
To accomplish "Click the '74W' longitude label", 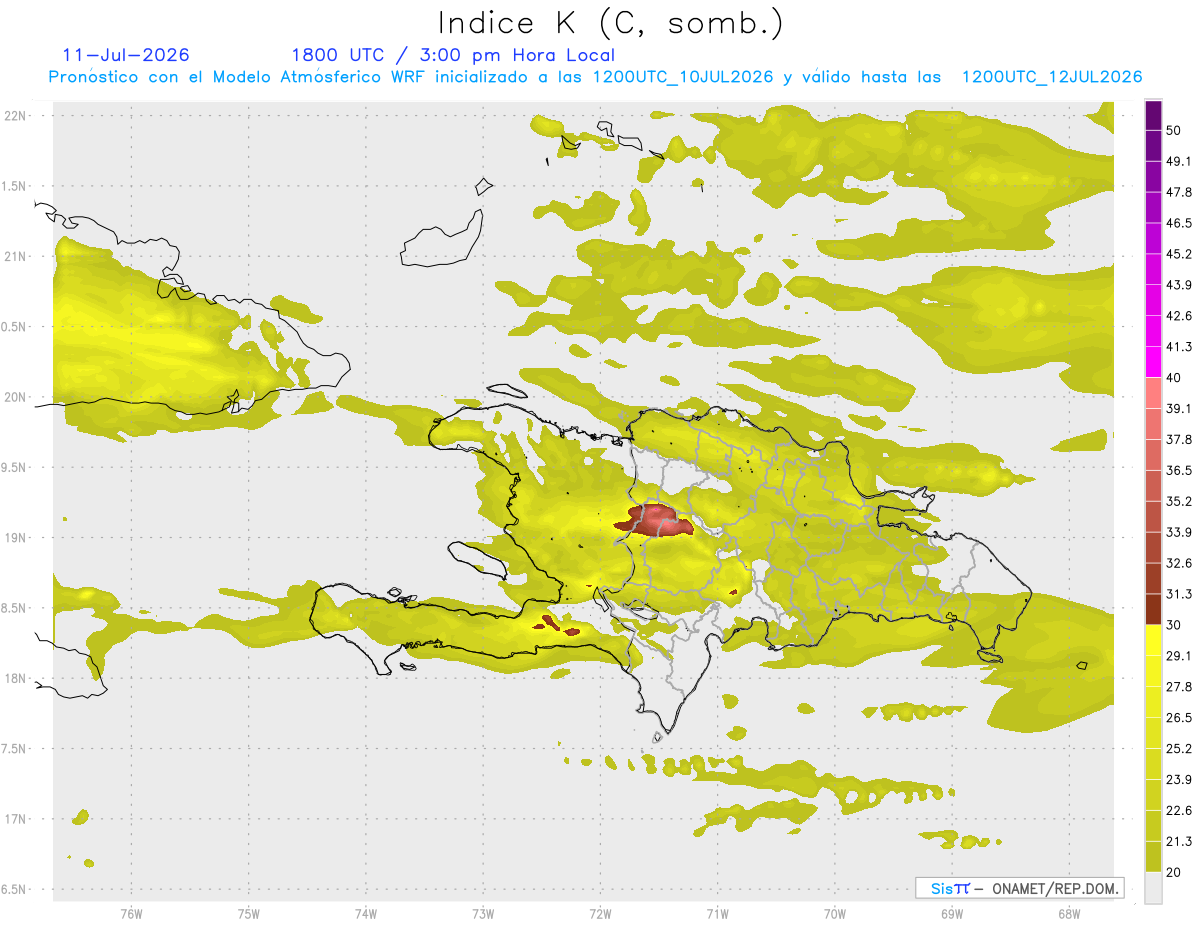I will pyautogui.click(x=366, y=913).
